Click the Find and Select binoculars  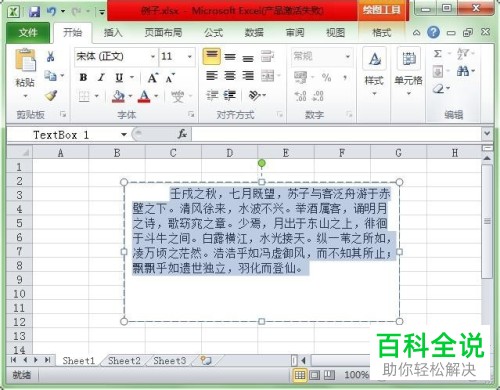[x=463, y=71]
